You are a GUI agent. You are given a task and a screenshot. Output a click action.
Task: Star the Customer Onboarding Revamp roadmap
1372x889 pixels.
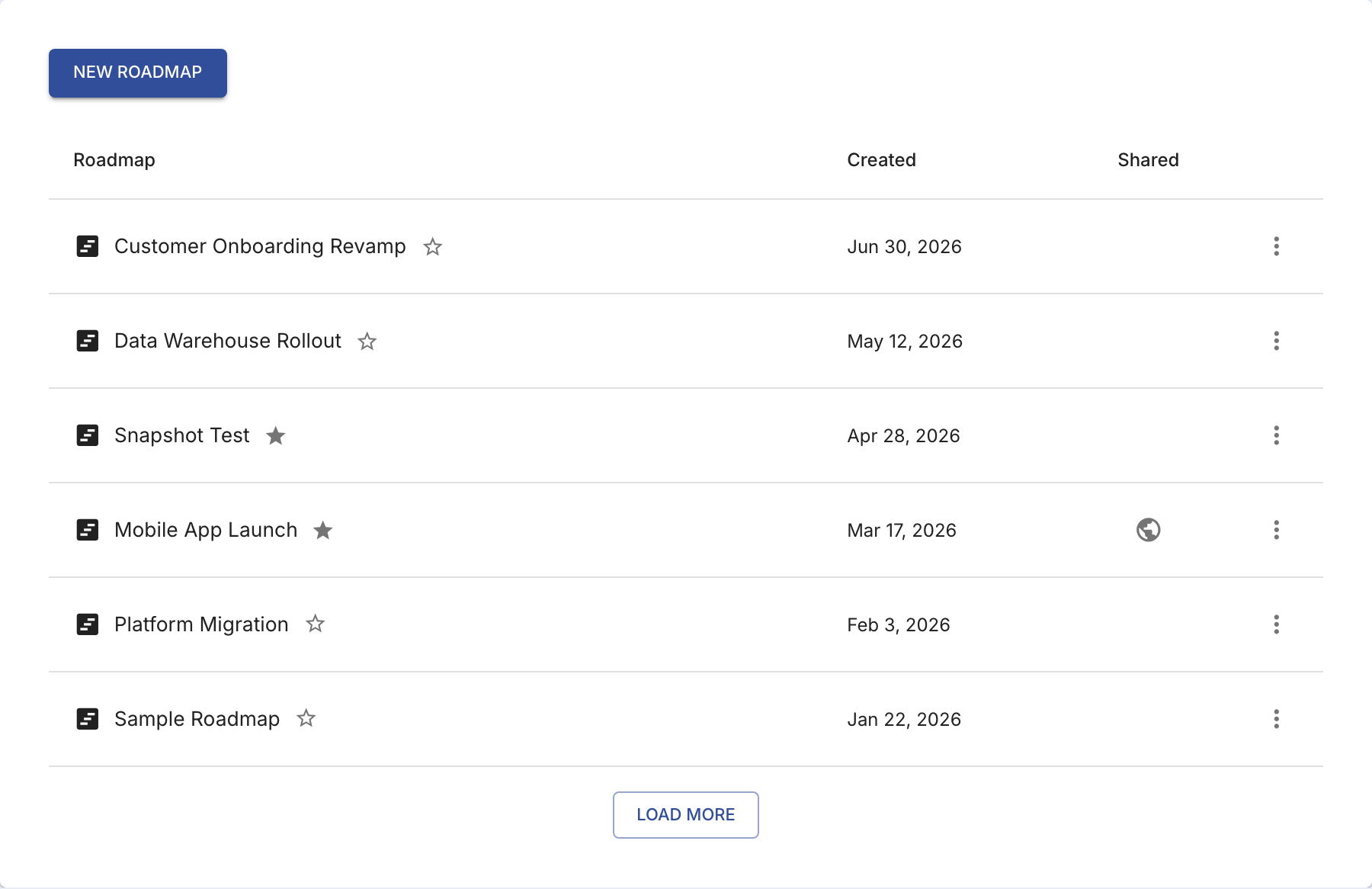pyautogui.click(x=433, y=246)
